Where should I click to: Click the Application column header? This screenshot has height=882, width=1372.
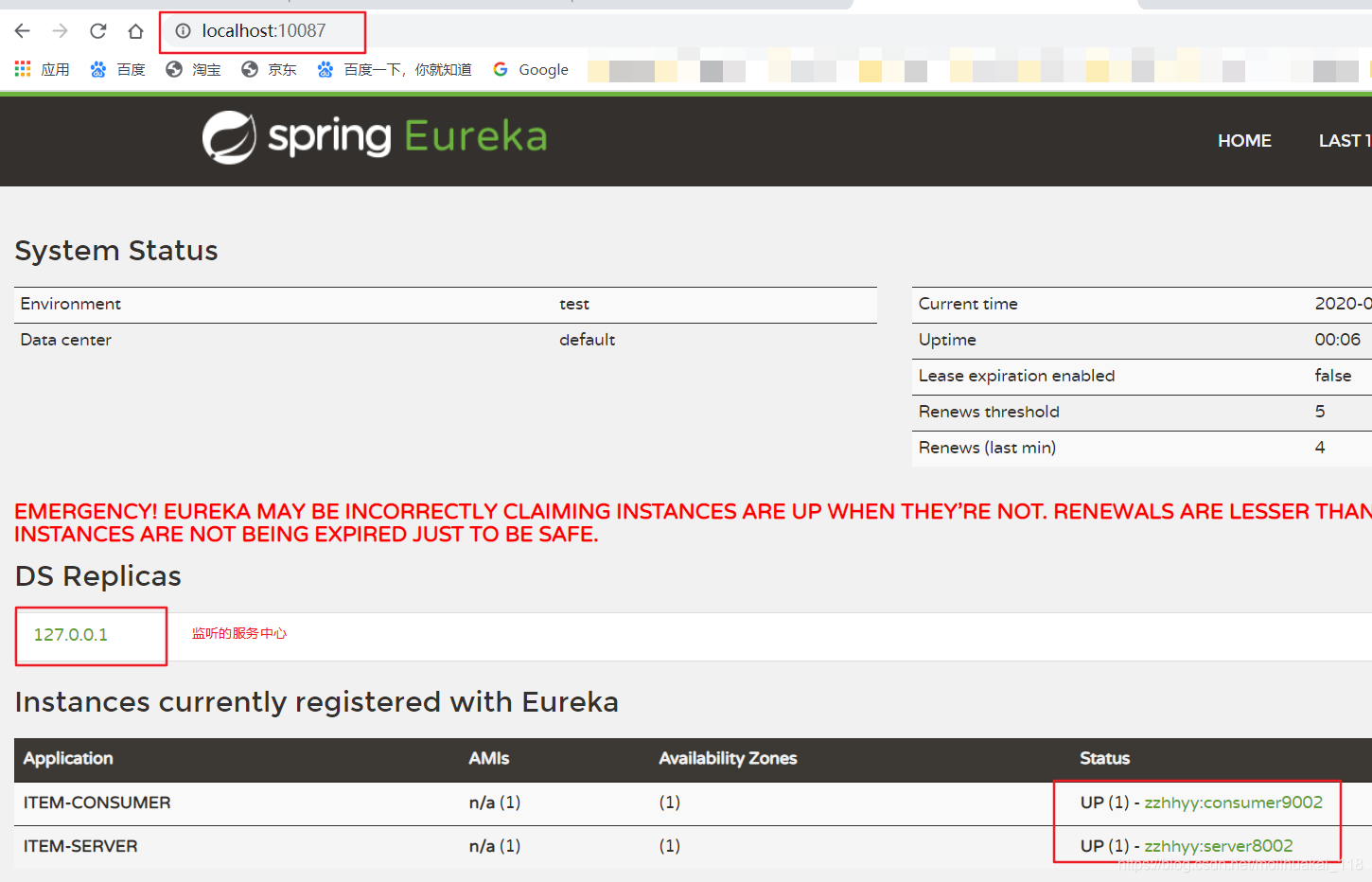68,758
